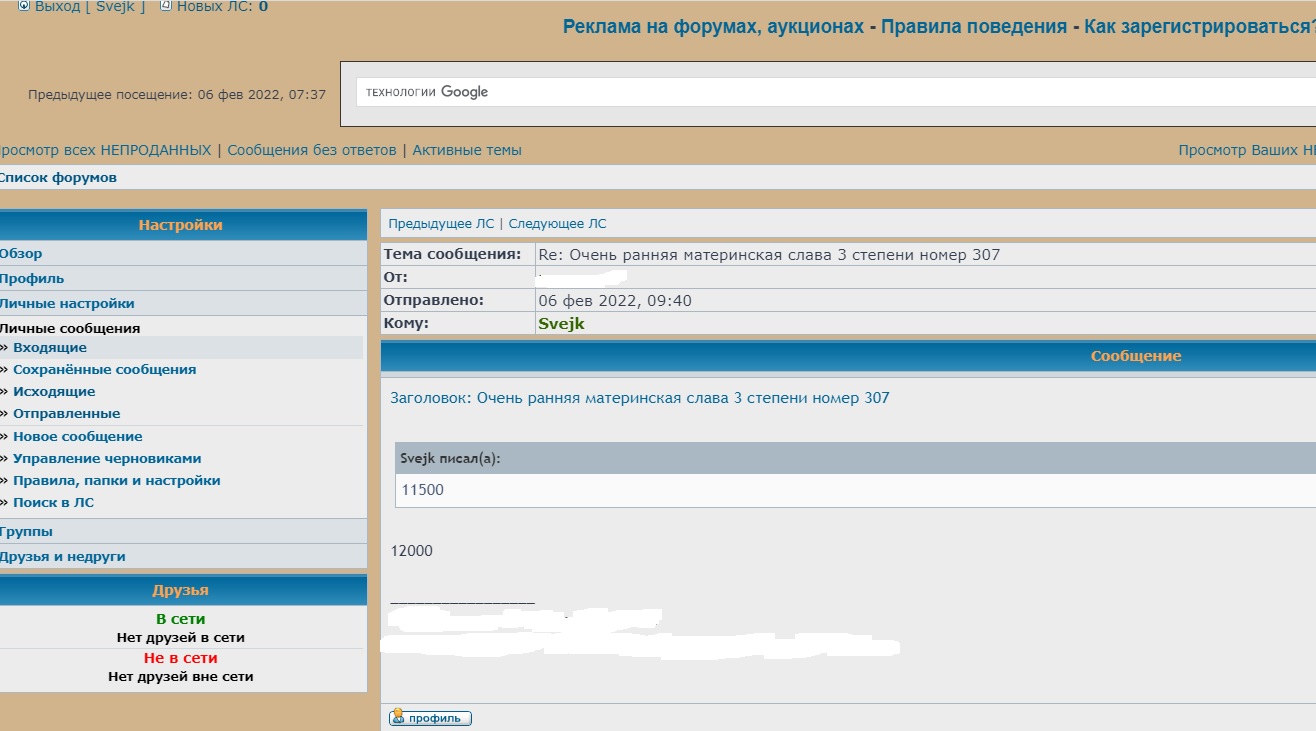Go to Следующее ЛС message
Image resolution: width=1316 pixels, height=731 pixels.
click(x=557, y=224)
